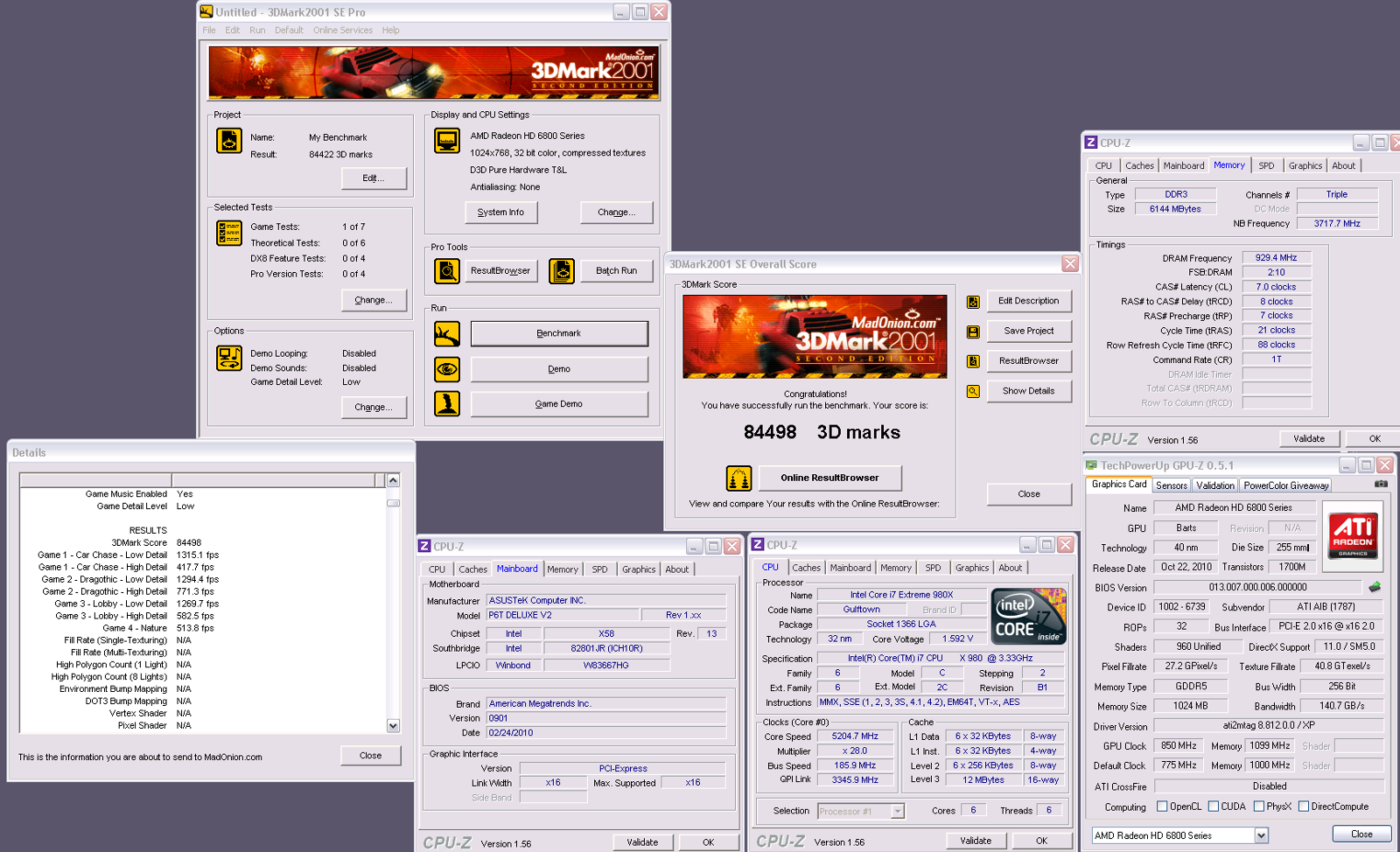Enable the DirectCompute checkbox in GPU-Z

tap(1304, 807)
